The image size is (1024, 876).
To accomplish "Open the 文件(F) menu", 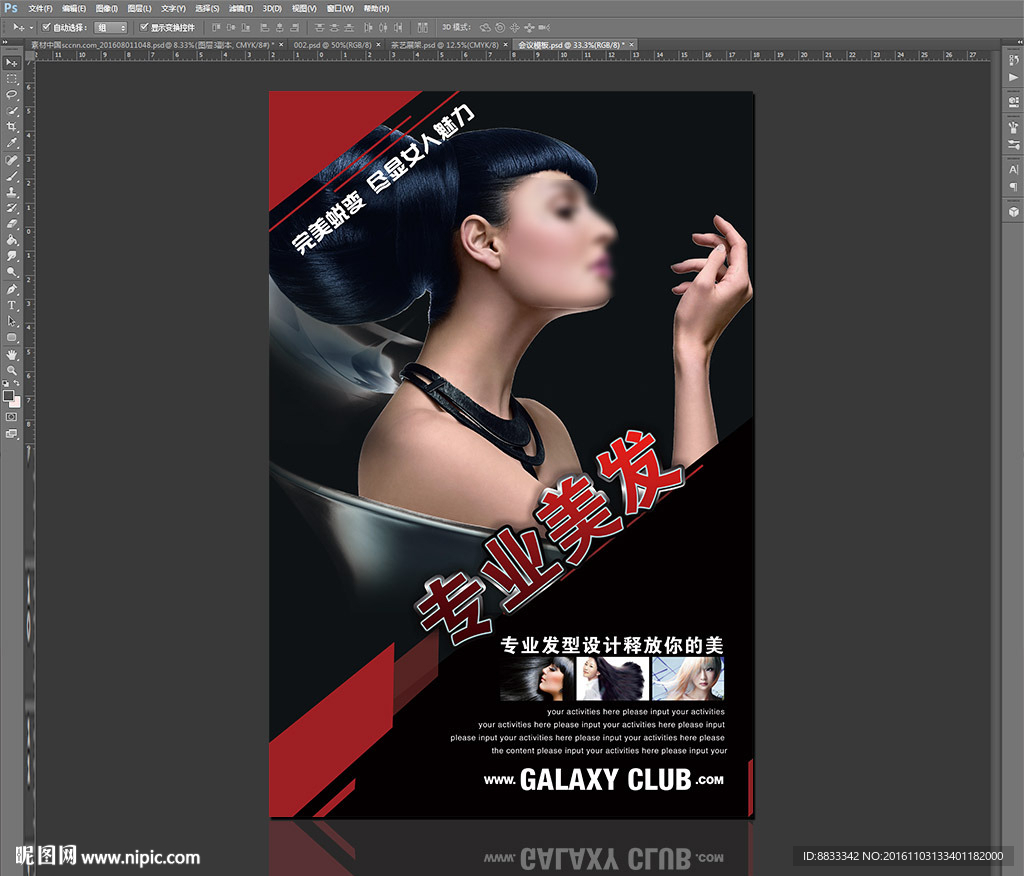I will [x=40, y=8].
